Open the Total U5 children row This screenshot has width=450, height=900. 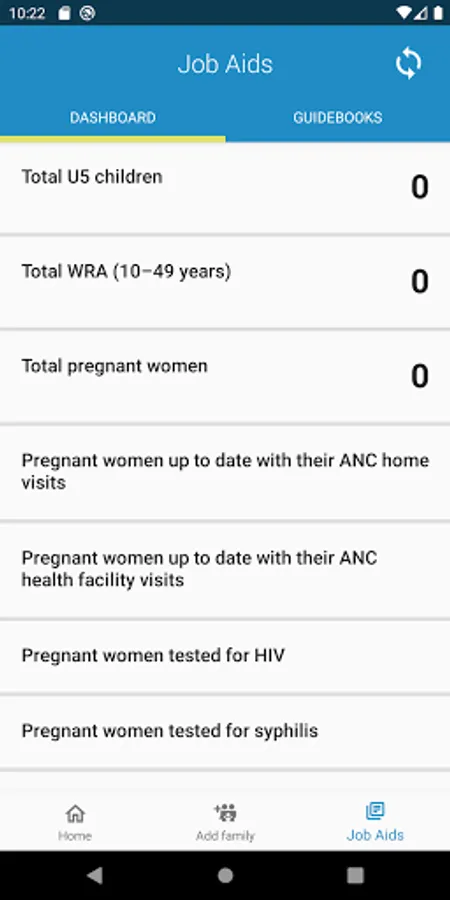225,188
